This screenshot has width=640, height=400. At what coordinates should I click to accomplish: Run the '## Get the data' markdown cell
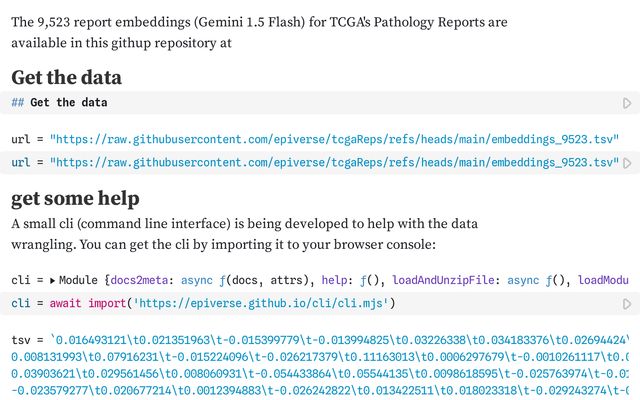tap(627, 103)
